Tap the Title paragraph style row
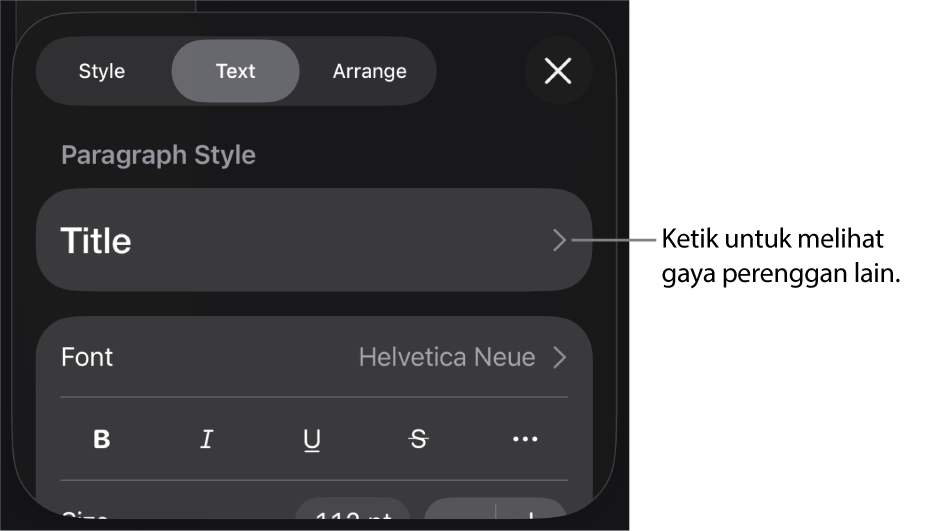945x531 pixels. pos(314,240)
